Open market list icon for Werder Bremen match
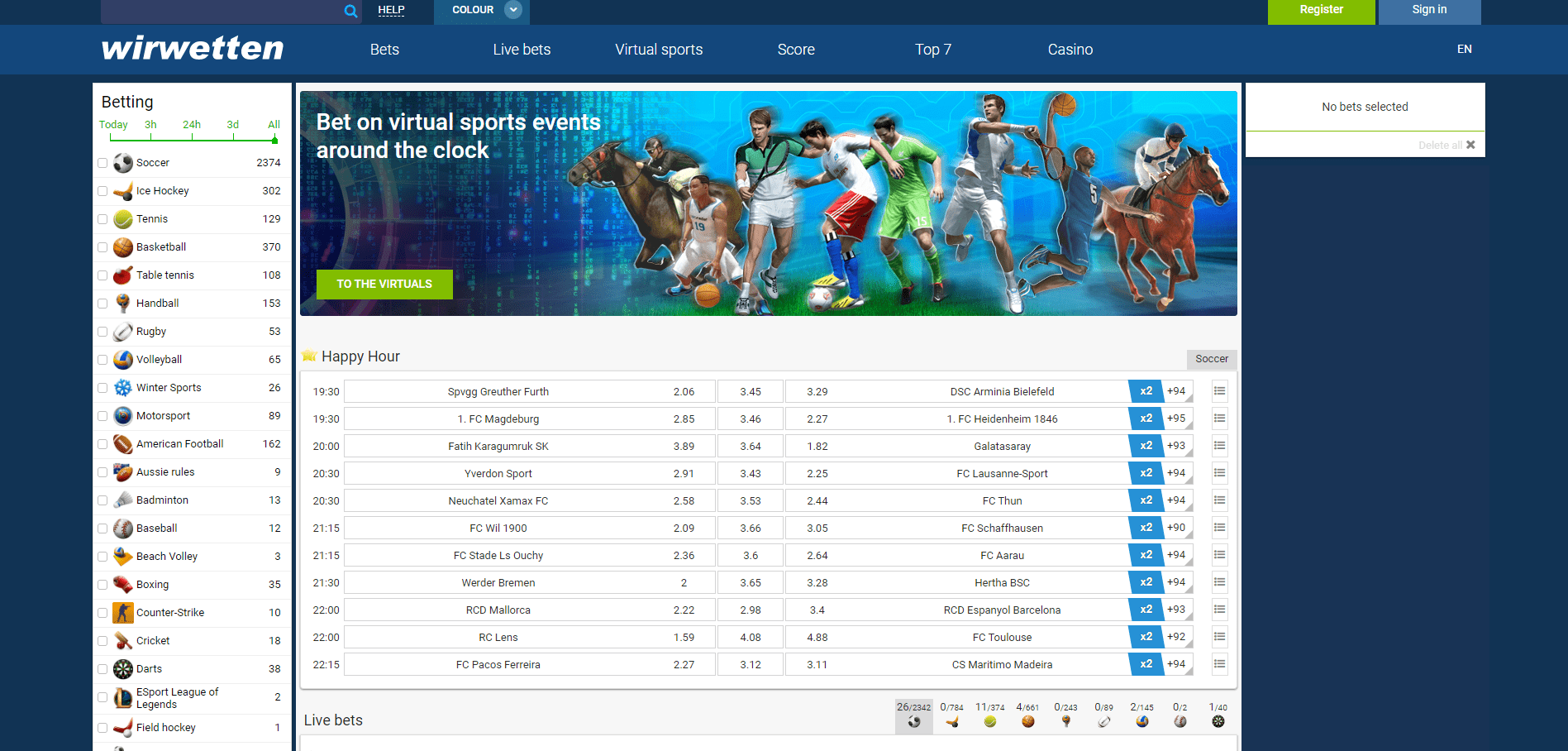 (1219, 582)
